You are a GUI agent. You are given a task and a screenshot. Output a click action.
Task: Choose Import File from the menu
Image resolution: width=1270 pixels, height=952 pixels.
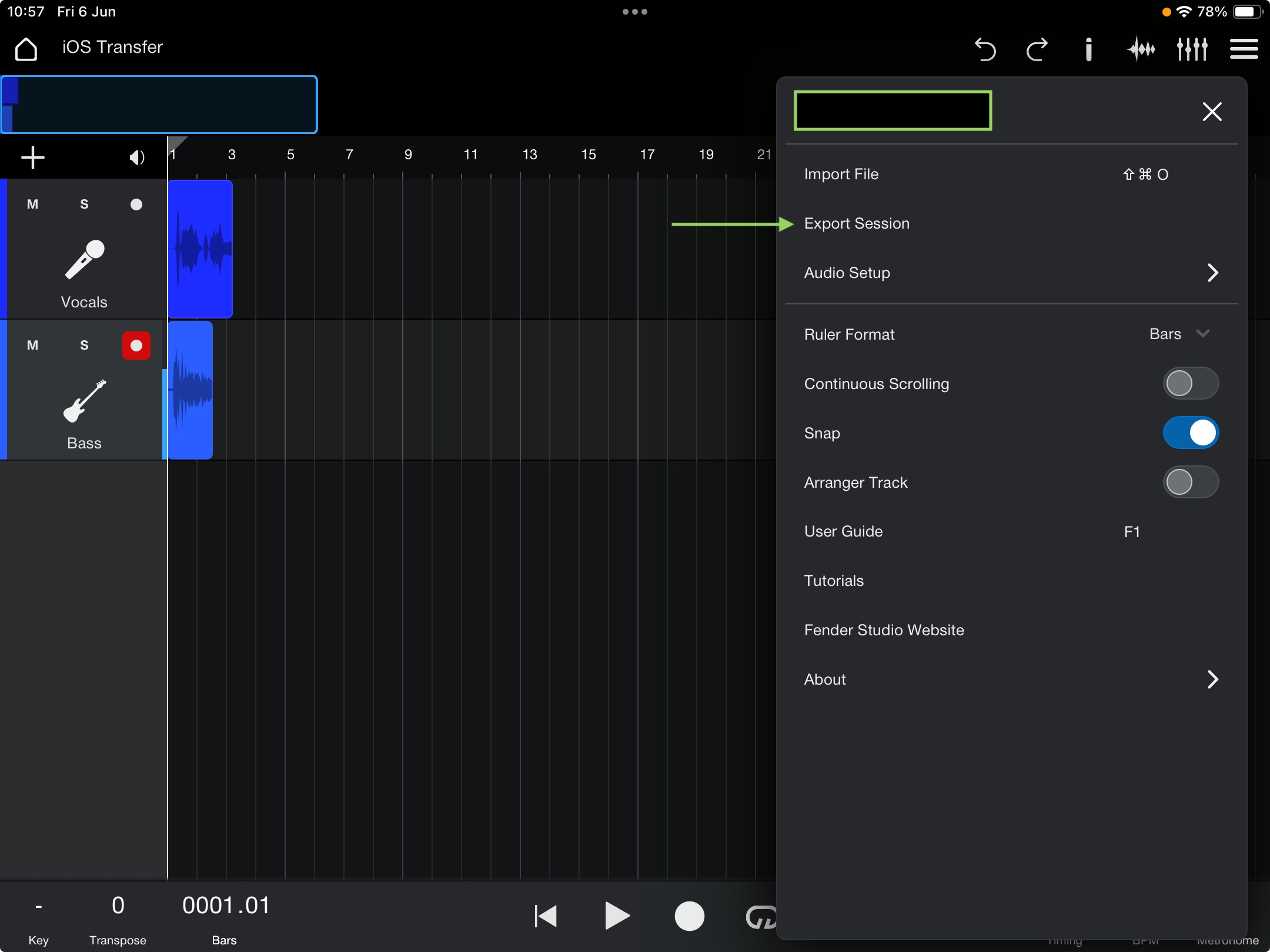point(1011,174)
